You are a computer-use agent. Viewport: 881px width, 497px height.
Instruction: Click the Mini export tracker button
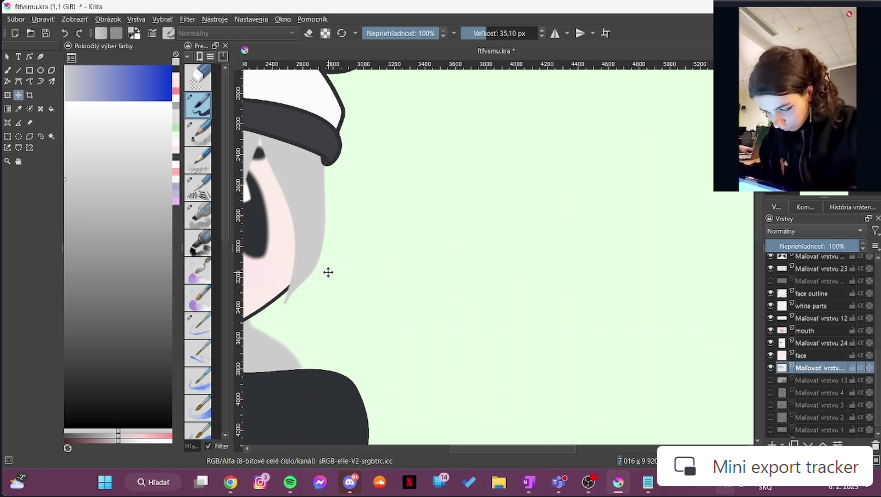pyautogui.click(x=767, y=467)
